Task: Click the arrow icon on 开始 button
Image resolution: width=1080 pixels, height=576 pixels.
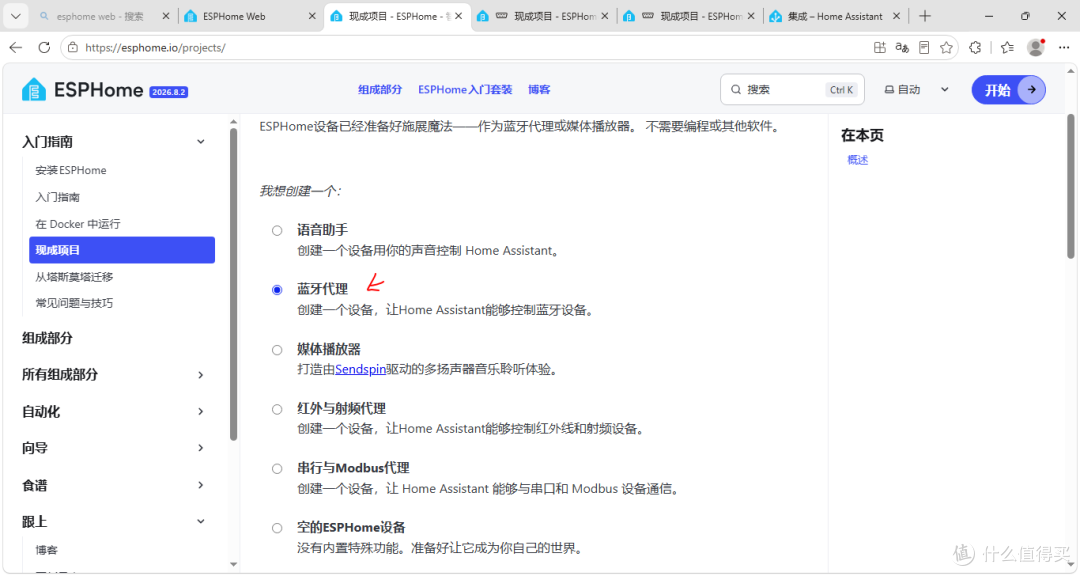Action: [x=1031, y=90]
